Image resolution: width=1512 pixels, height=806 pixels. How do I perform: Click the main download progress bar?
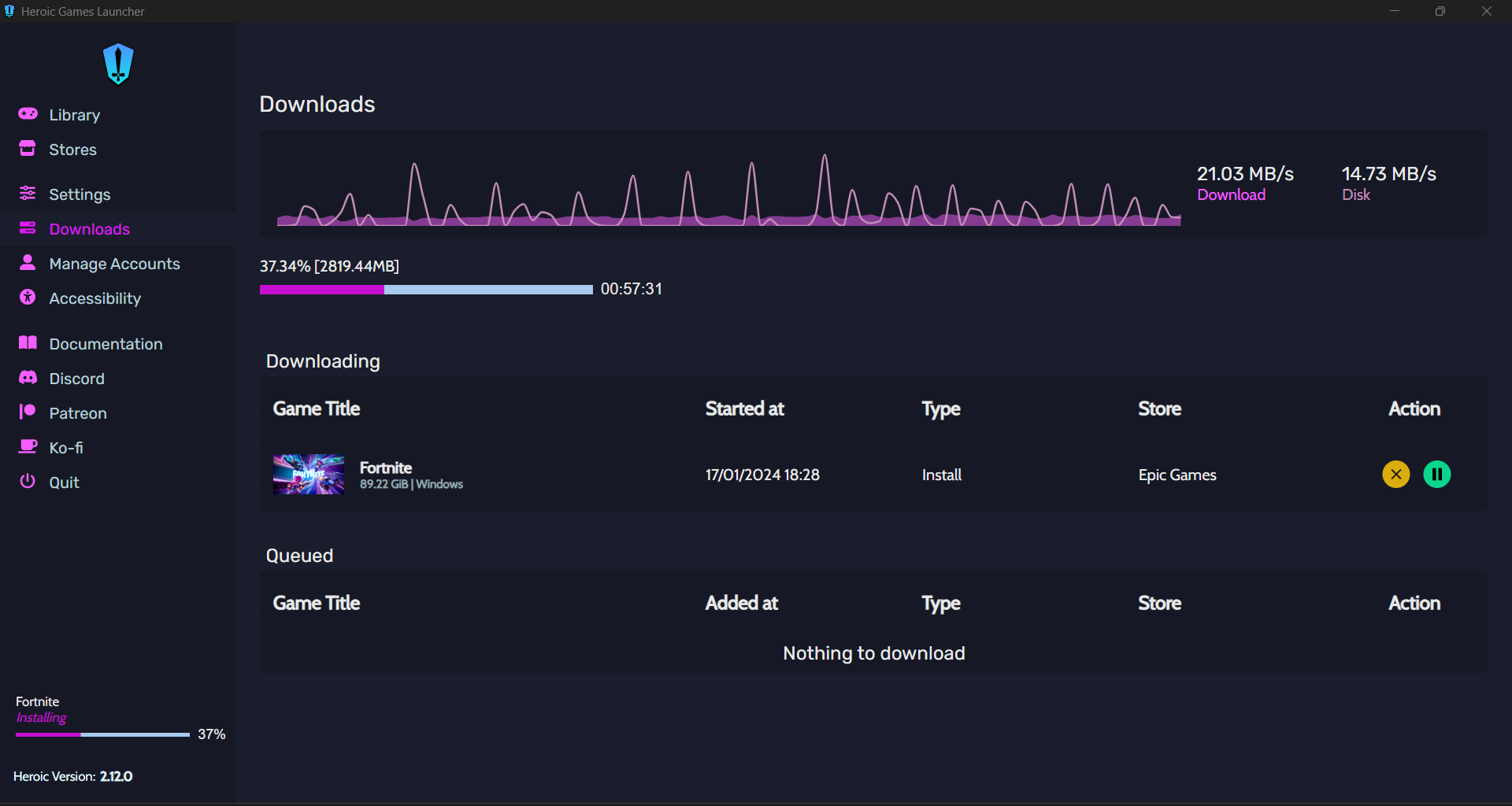426,290
